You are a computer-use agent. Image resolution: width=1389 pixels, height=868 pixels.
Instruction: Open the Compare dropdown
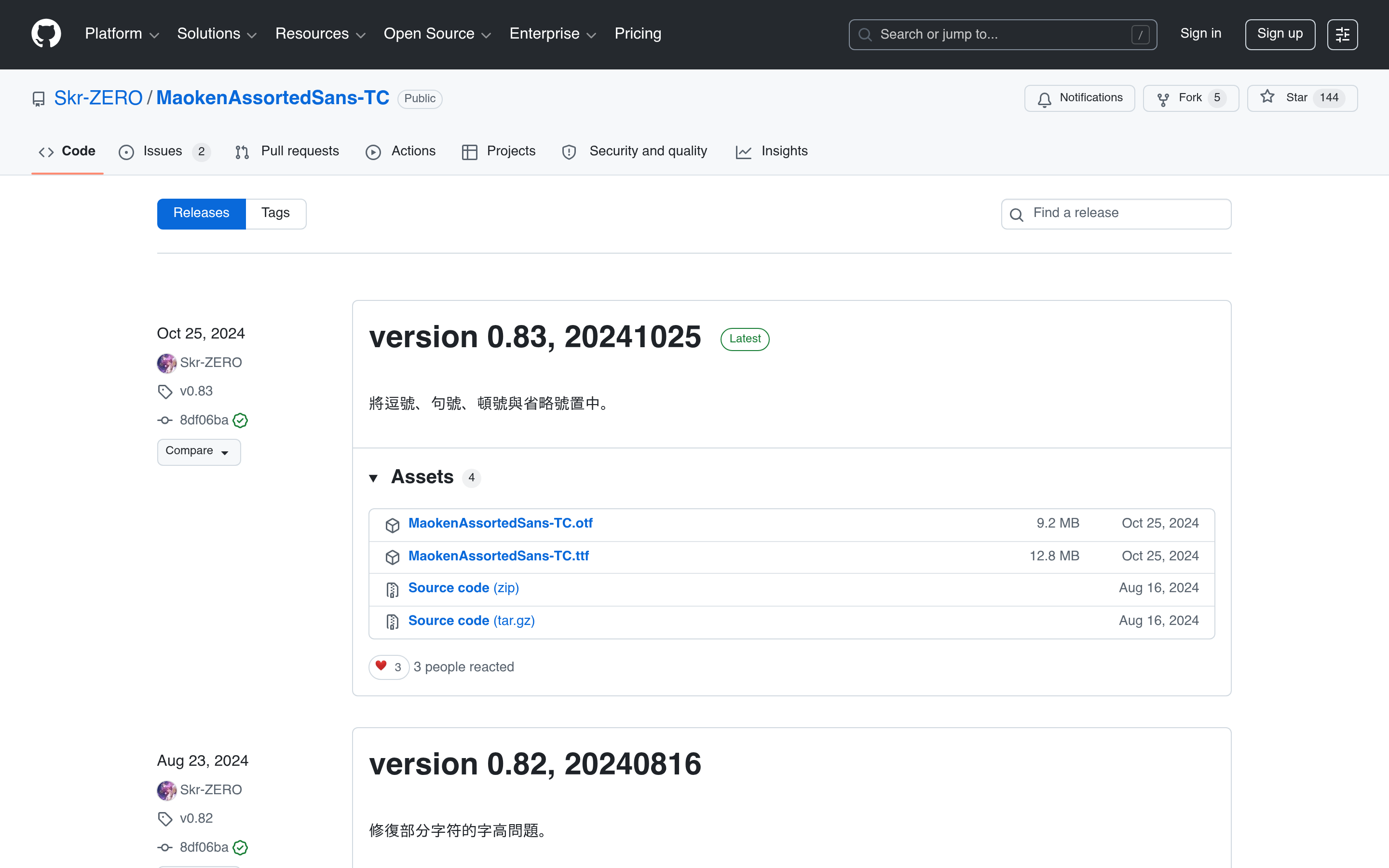click(x=199, y=452)
